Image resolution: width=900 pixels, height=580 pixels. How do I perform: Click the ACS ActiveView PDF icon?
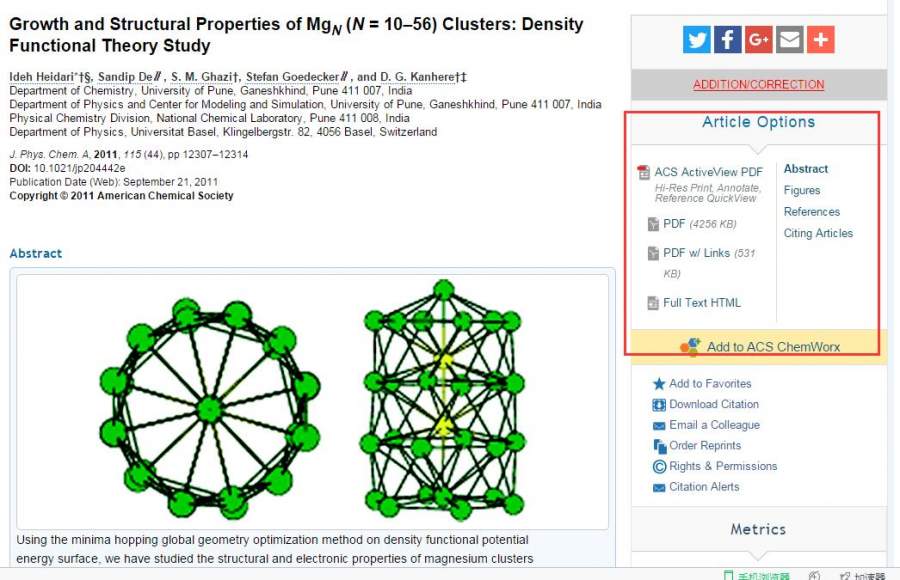644,173
